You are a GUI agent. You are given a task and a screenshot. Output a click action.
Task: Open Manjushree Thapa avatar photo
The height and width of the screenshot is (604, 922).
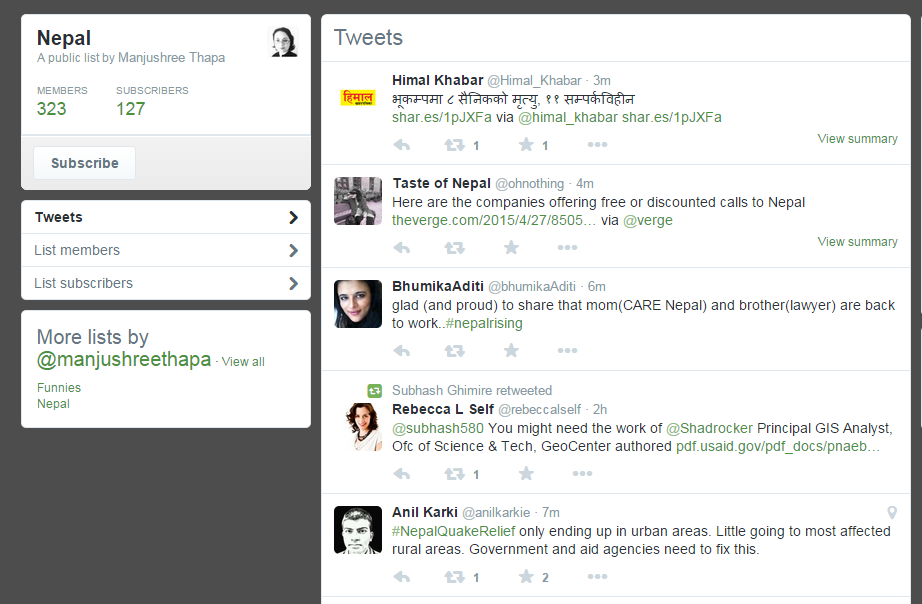click(x=283, y=42)
